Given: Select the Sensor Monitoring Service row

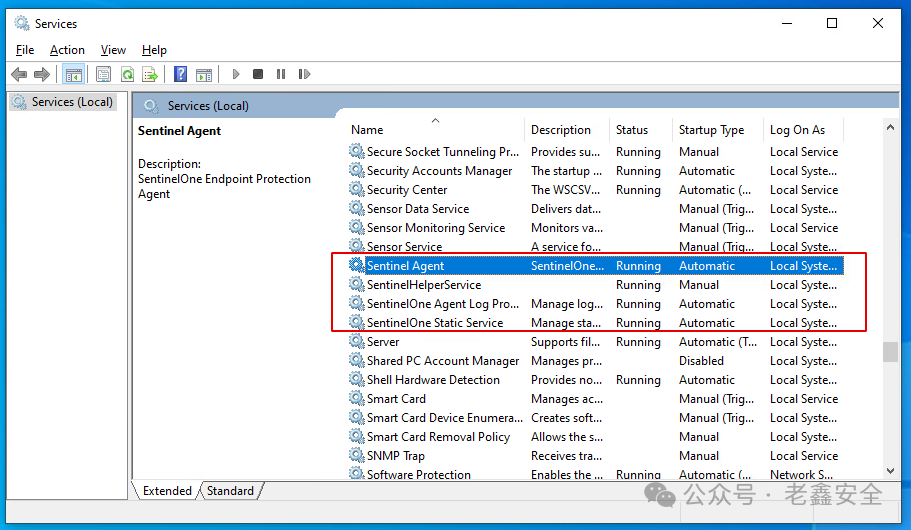Looking at the screenshot, I should coord(596,228).
